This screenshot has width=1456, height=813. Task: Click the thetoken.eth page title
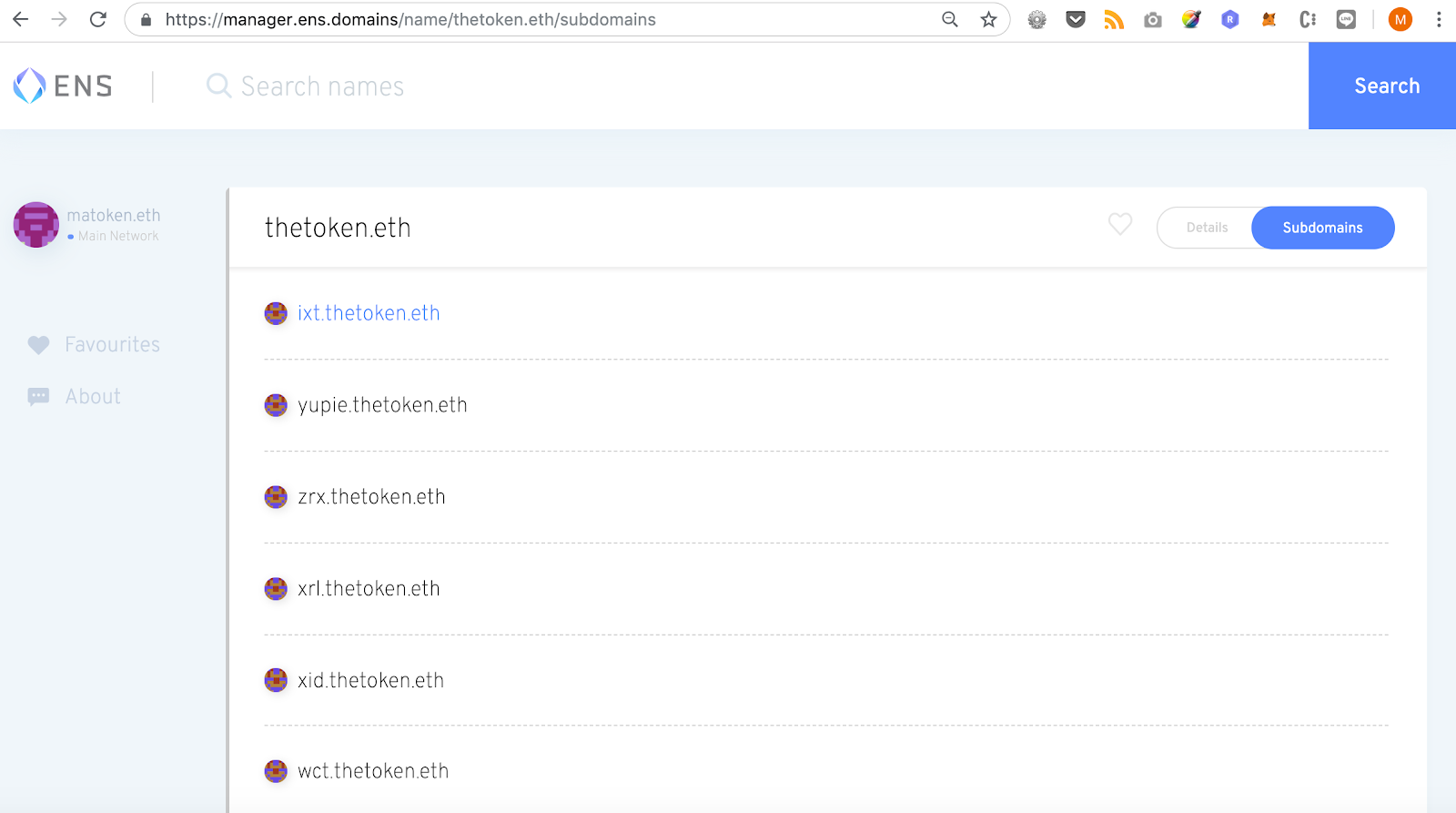[x=338, y=228]
